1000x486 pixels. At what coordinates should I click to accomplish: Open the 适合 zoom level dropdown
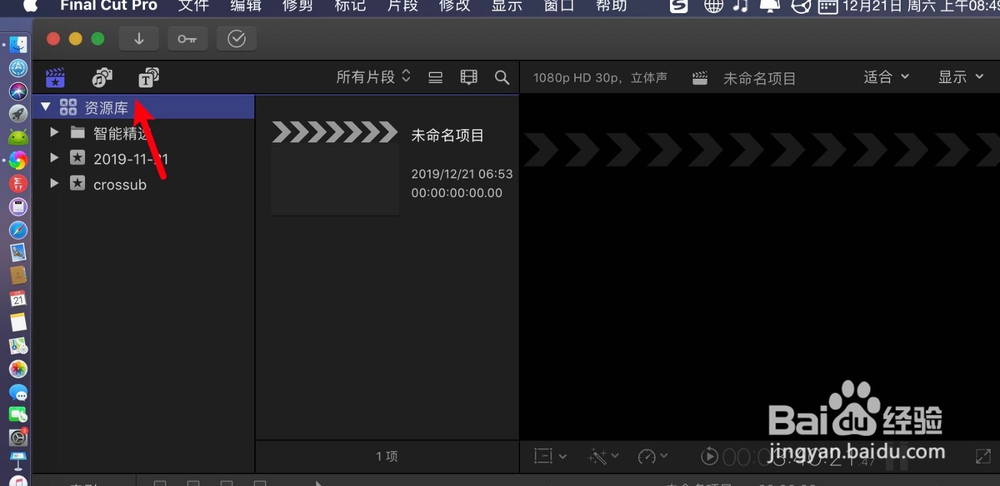tap(886, 77)
